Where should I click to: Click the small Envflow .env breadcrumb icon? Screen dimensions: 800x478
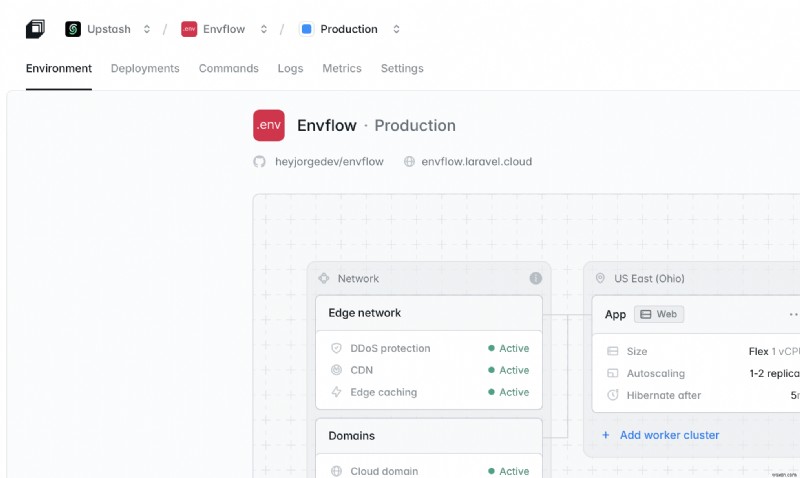(x=189, y=29)
